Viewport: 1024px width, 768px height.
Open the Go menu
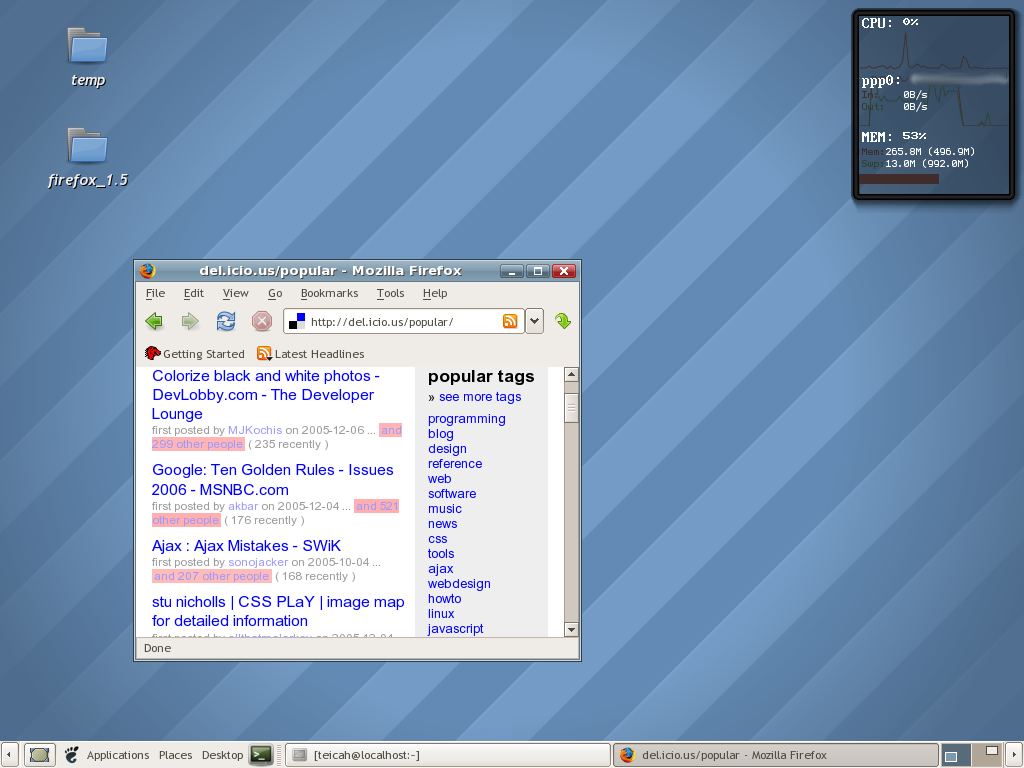[275, 293]
